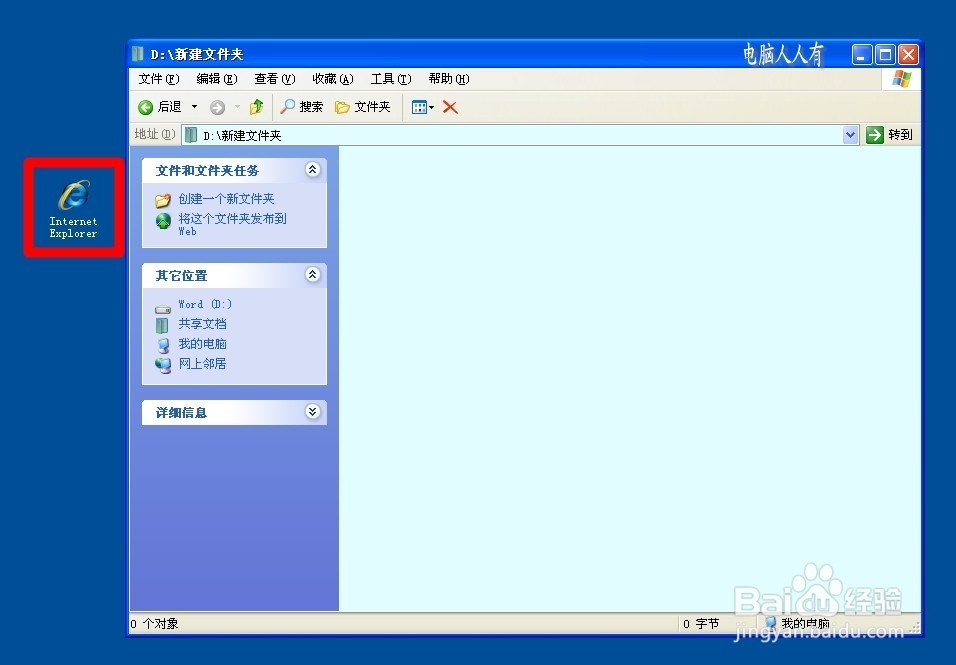
Task: Click the globe publish-to-Web icon
Action: click(x=163, y=221)
